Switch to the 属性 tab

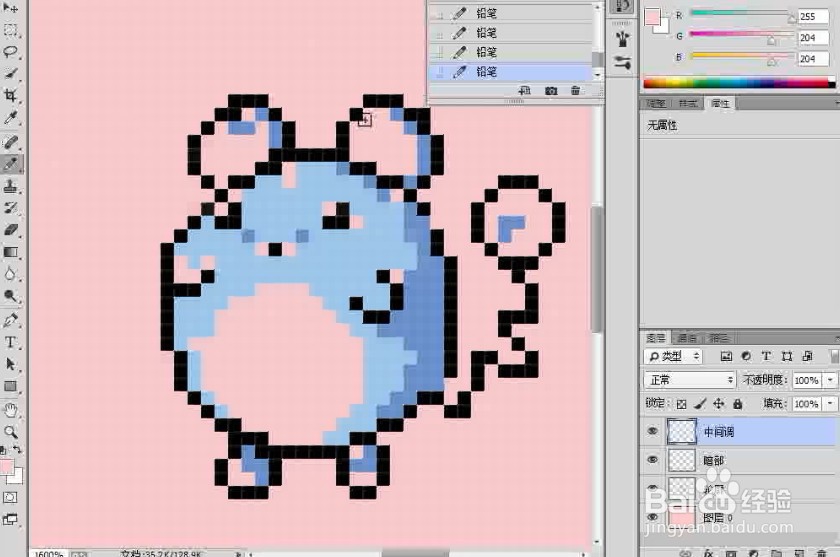pyautogui.click(x=721, y=103)
